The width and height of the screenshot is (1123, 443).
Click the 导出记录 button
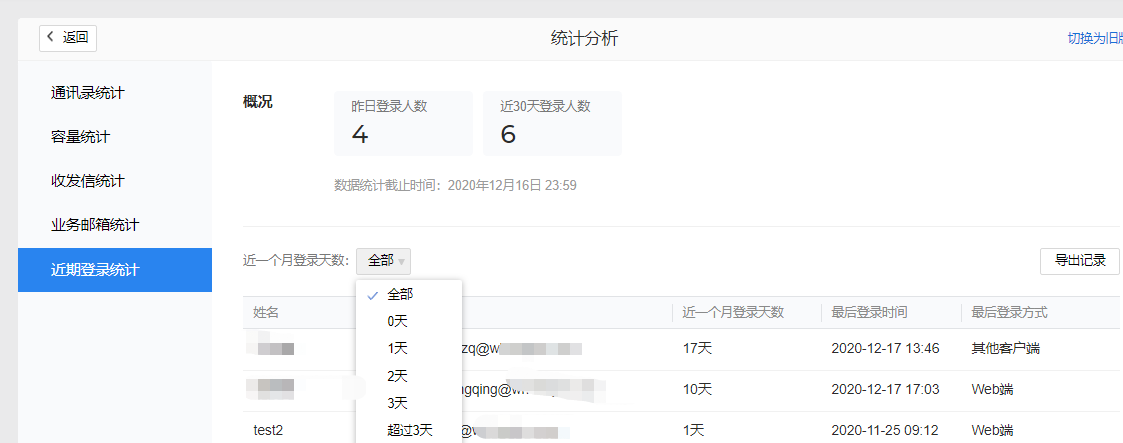pyautogui.click(x=1079, y=261)
